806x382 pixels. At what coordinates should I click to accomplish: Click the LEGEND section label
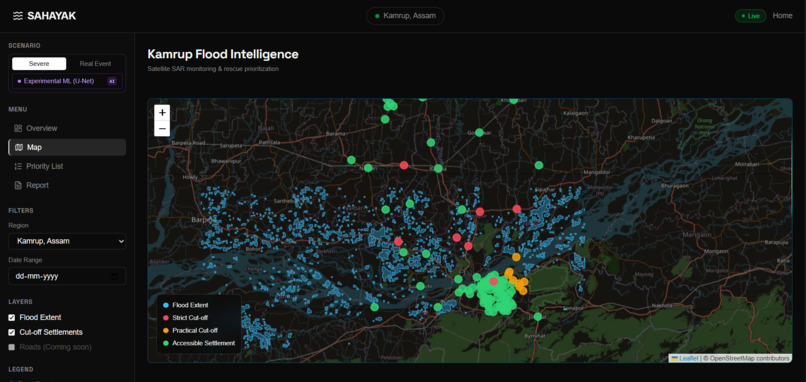pos(21,369)
